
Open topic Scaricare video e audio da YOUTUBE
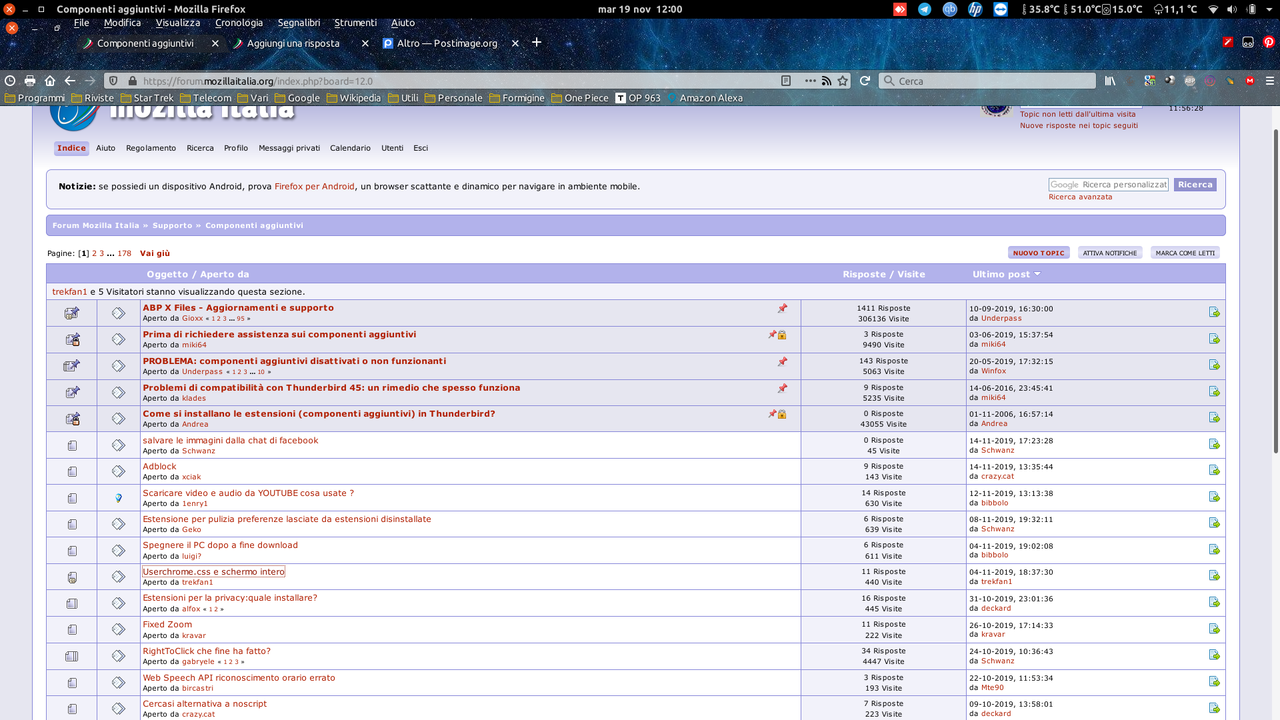(x=248, y=493)
